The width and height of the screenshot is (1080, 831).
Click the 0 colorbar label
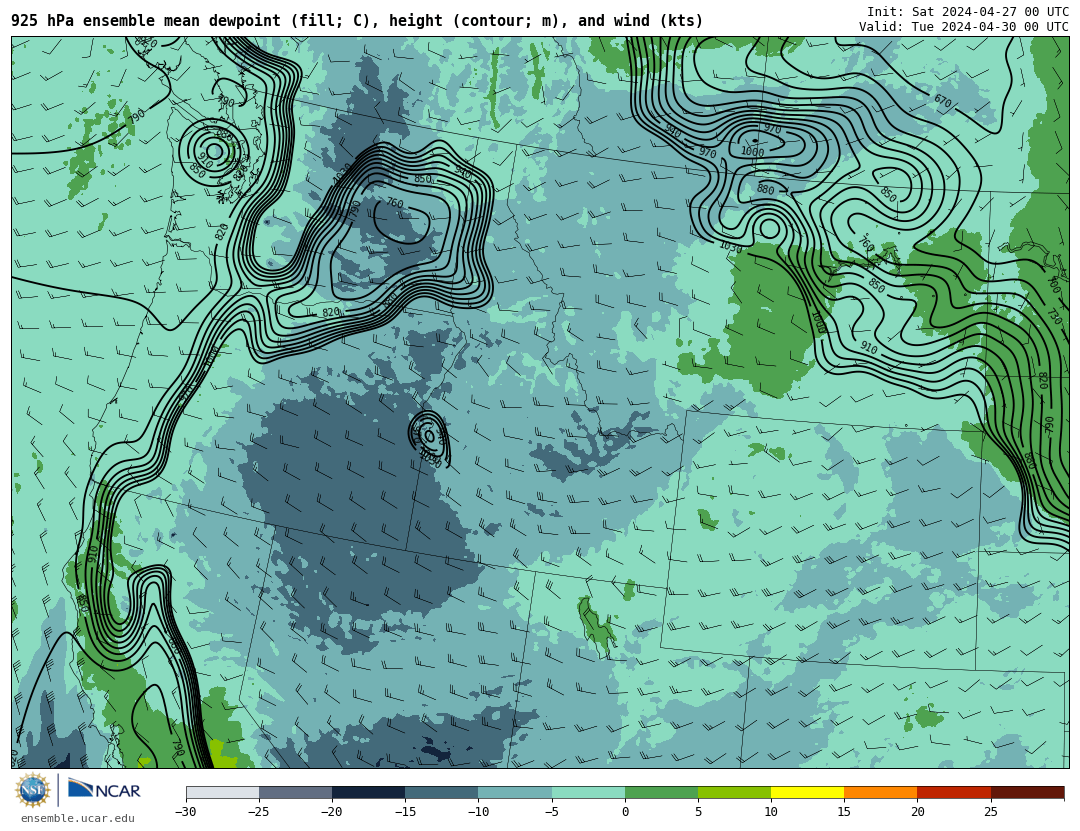coord(625,812)
